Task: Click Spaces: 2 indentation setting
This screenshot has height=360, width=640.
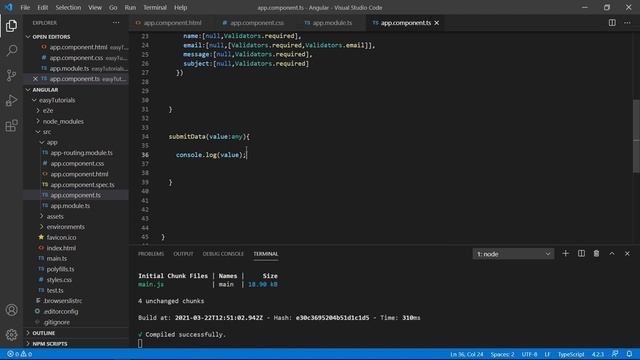Action: coord(502,354)
